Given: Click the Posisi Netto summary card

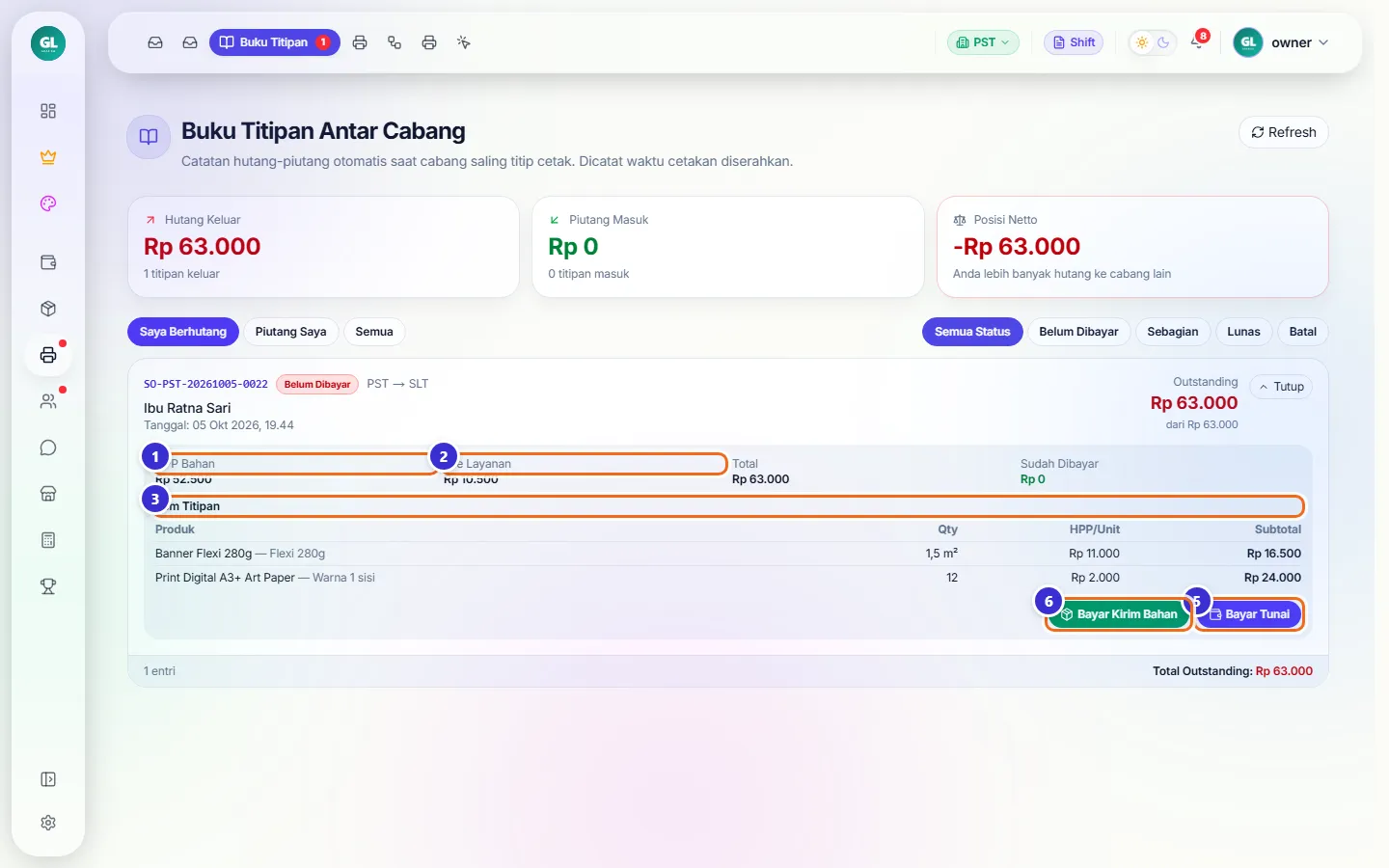Looking at the screenshot, I should pos(1132,247).
